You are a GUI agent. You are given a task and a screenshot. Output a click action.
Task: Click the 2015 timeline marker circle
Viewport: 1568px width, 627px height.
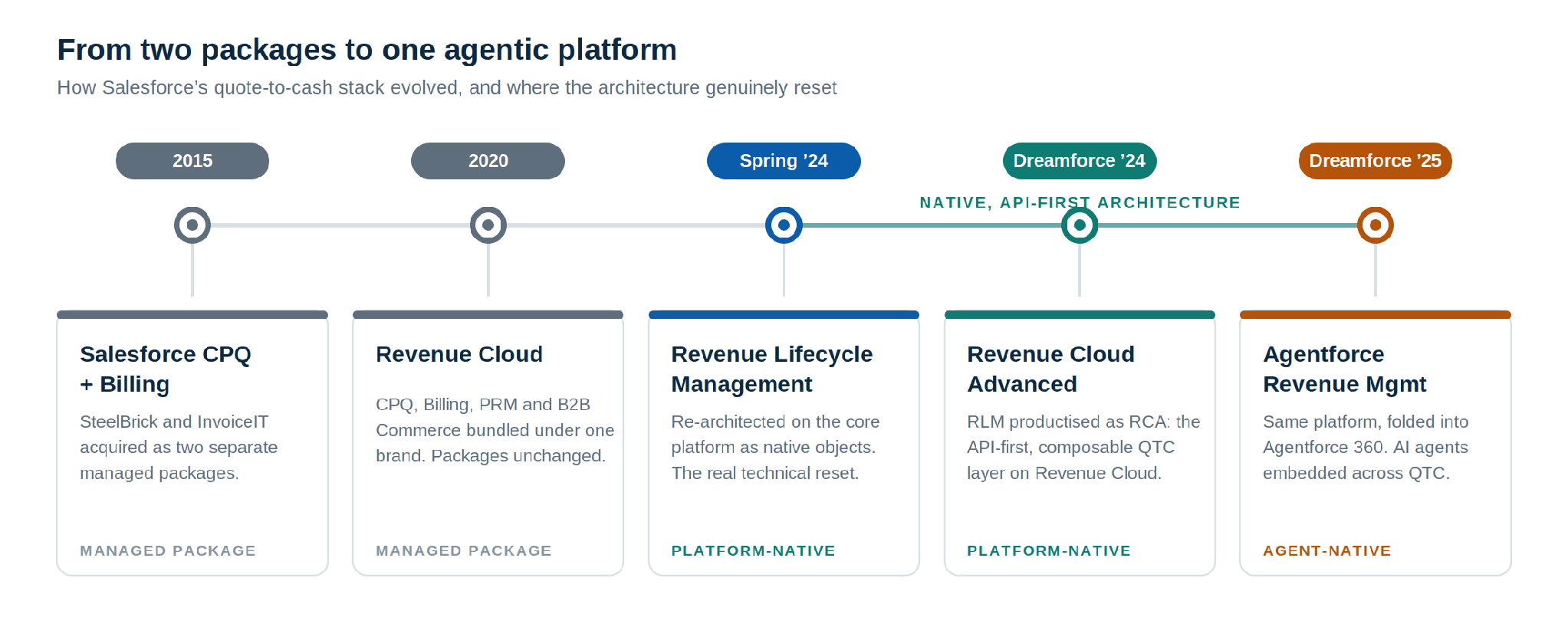tap(192, 225)
